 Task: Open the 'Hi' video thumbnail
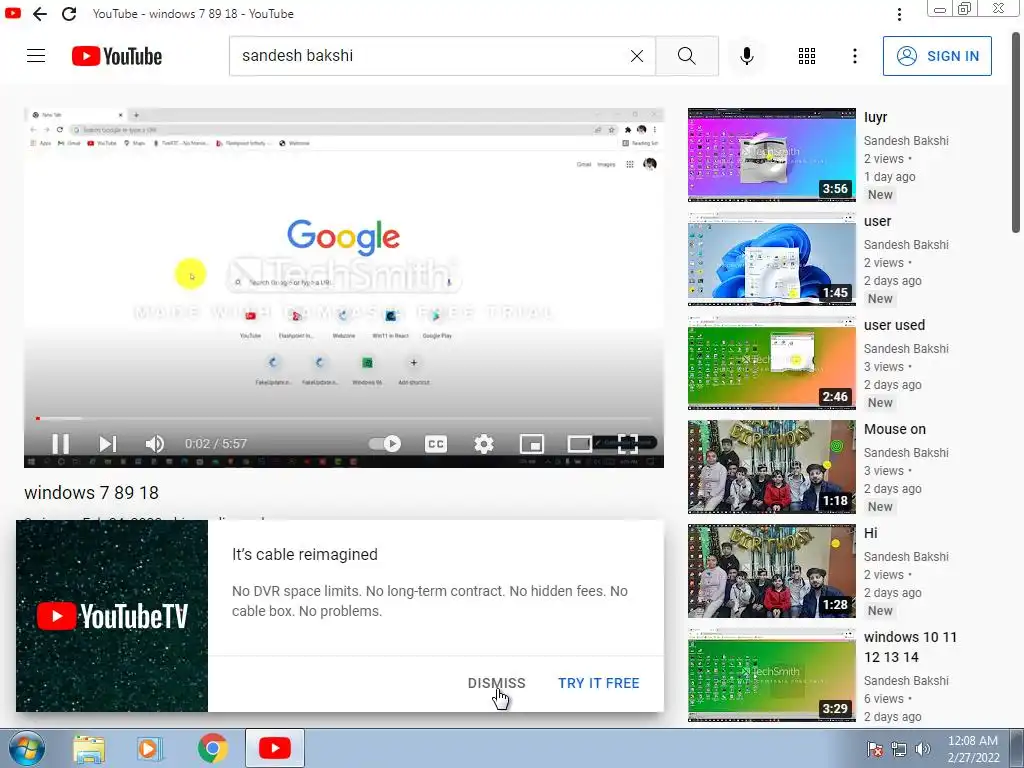(771, 571)
